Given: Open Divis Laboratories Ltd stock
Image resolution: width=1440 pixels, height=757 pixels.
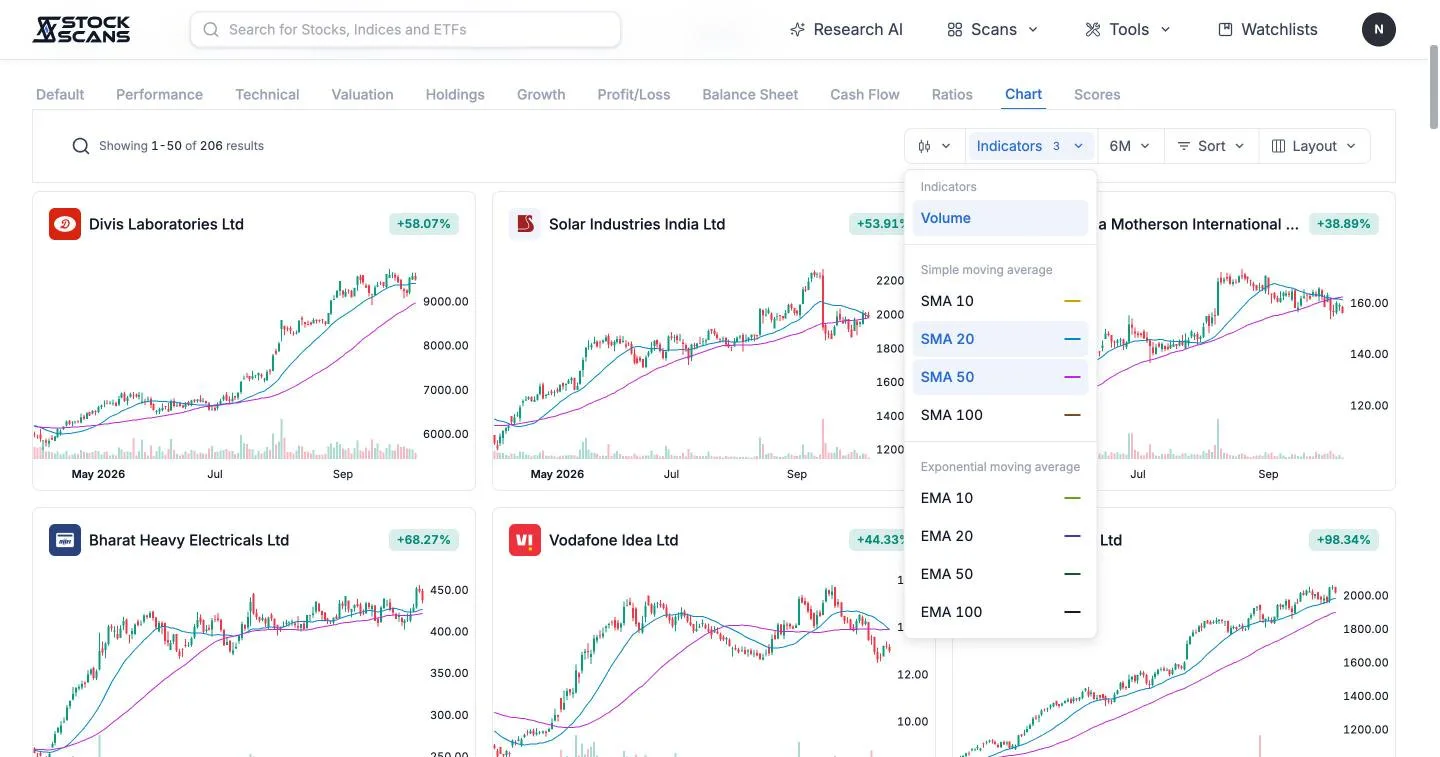Looking at the screenshot, I should pyautogui.click(x=166, y=224).
